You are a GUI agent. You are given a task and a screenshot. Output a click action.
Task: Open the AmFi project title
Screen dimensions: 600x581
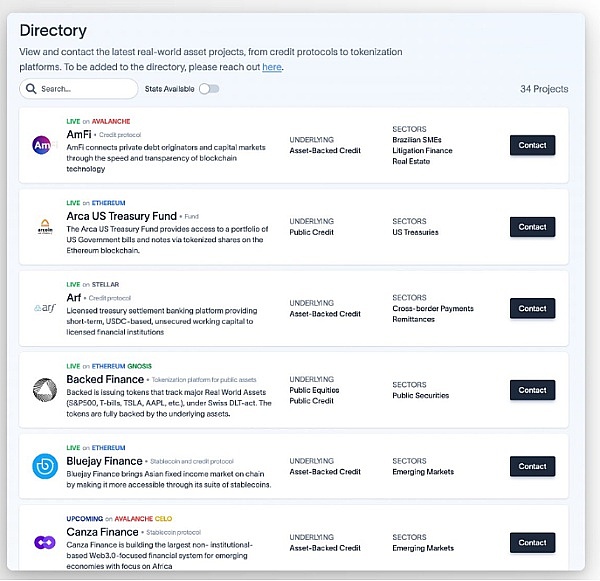coord(79,133)
